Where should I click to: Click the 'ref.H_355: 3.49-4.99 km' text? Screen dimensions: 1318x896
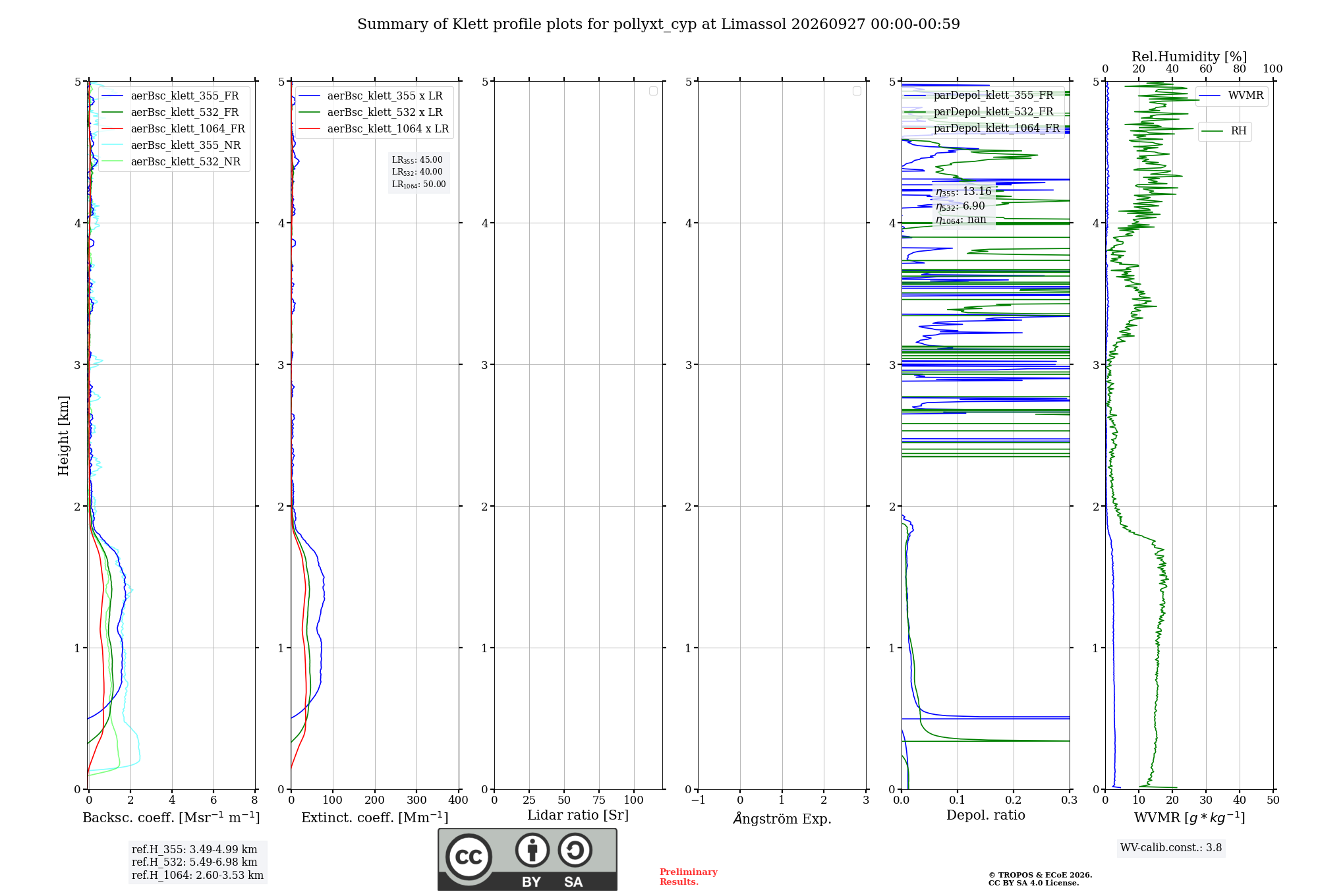click(x=194, y=850)
